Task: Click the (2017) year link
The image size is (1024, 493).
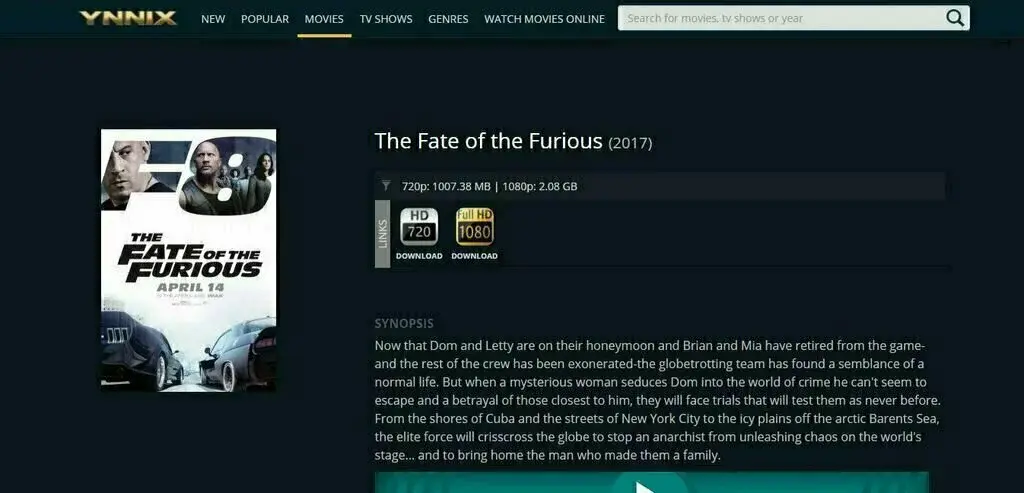Action: point(630,143)
